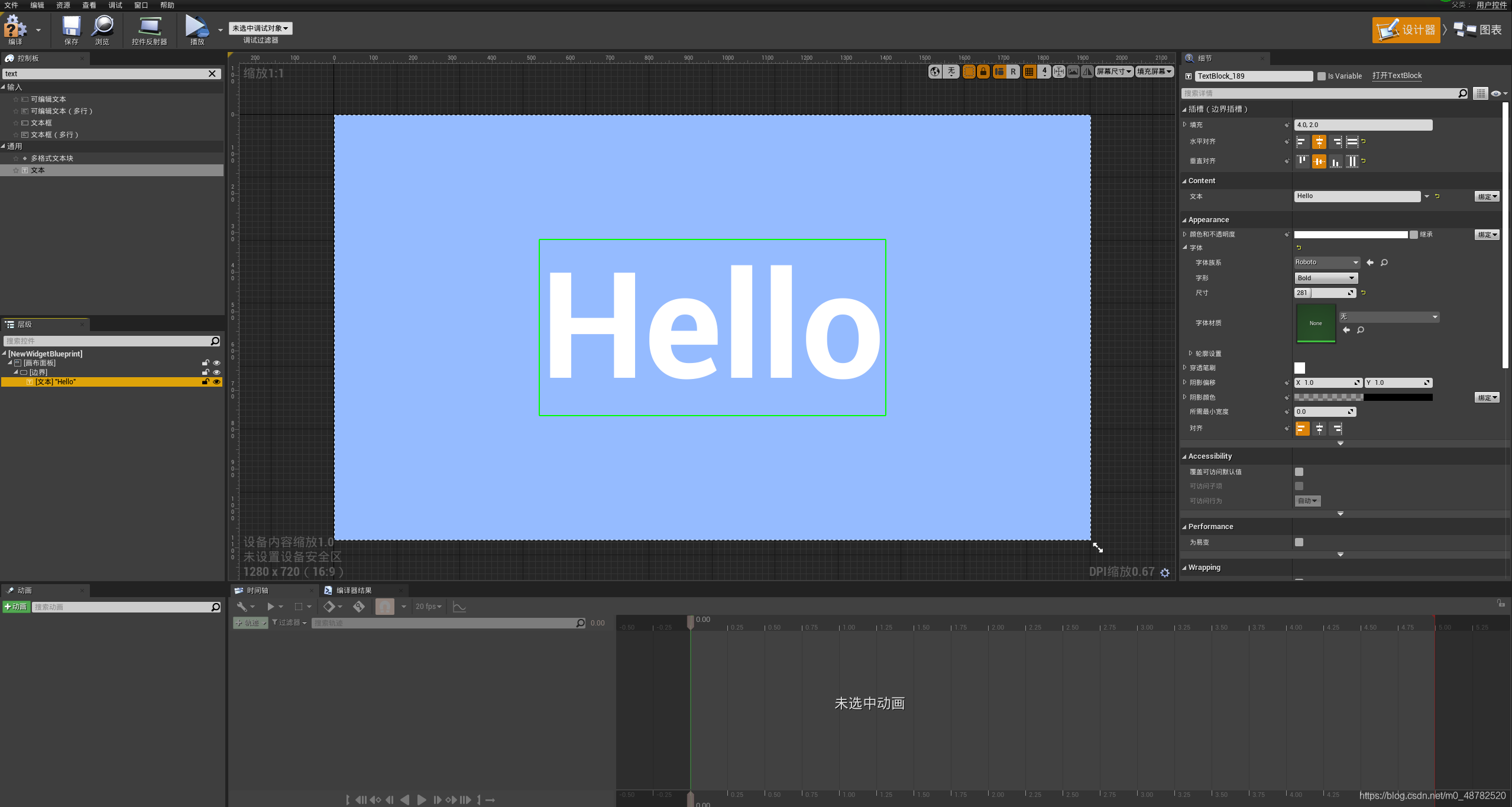Open the debug object dropdown (未选中调试对象)
Screen dimensions: 1512x807
click(x=260, y=28)
